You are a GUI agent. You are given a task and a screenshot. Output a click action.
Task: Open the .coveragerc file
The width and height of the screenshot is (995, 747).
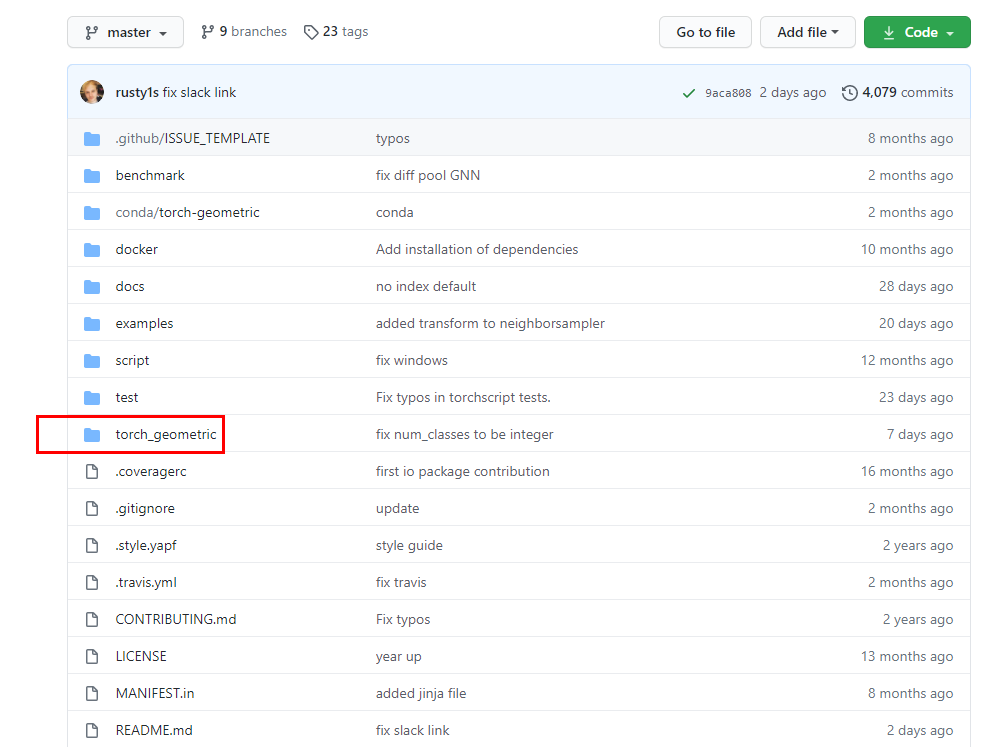151,472
